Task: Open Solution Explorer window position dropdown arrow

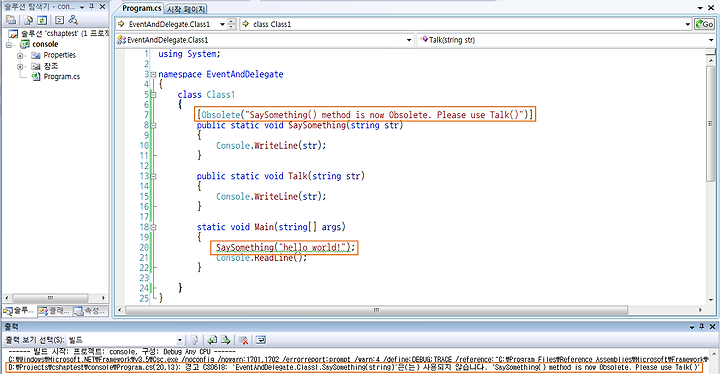Action: click(x=82, y=7)
